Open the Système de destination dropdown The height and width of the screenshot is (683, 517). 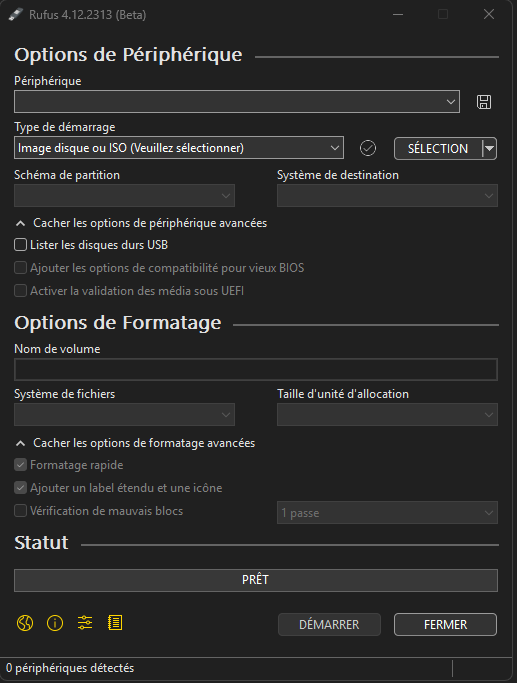[x=387, y=196]
